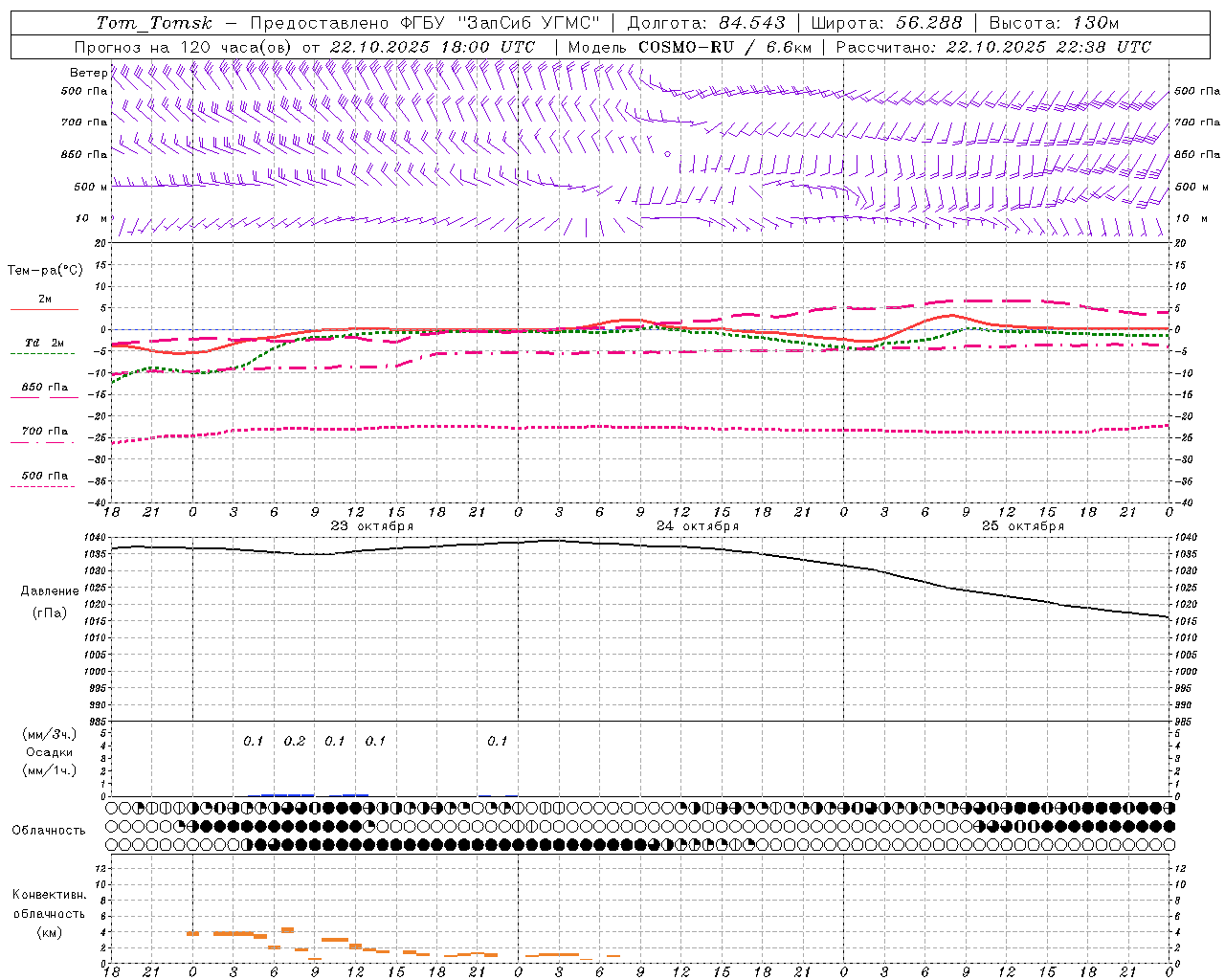
Task: Click the (мм/3ч.) precipitation unit label
Action: (x=50, y=735)
